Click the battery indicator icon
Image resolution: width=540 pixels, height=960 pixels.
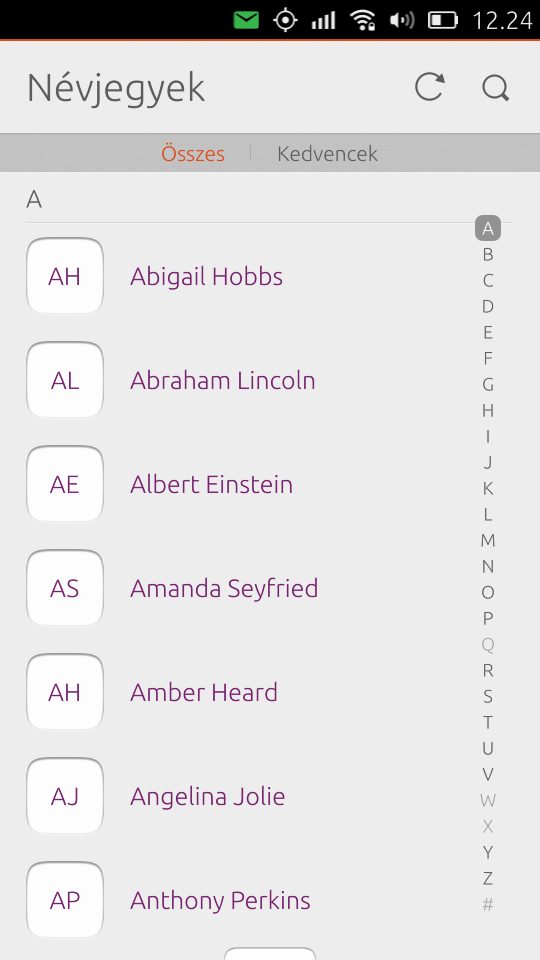pyautogui.click(x=443, y=20)
